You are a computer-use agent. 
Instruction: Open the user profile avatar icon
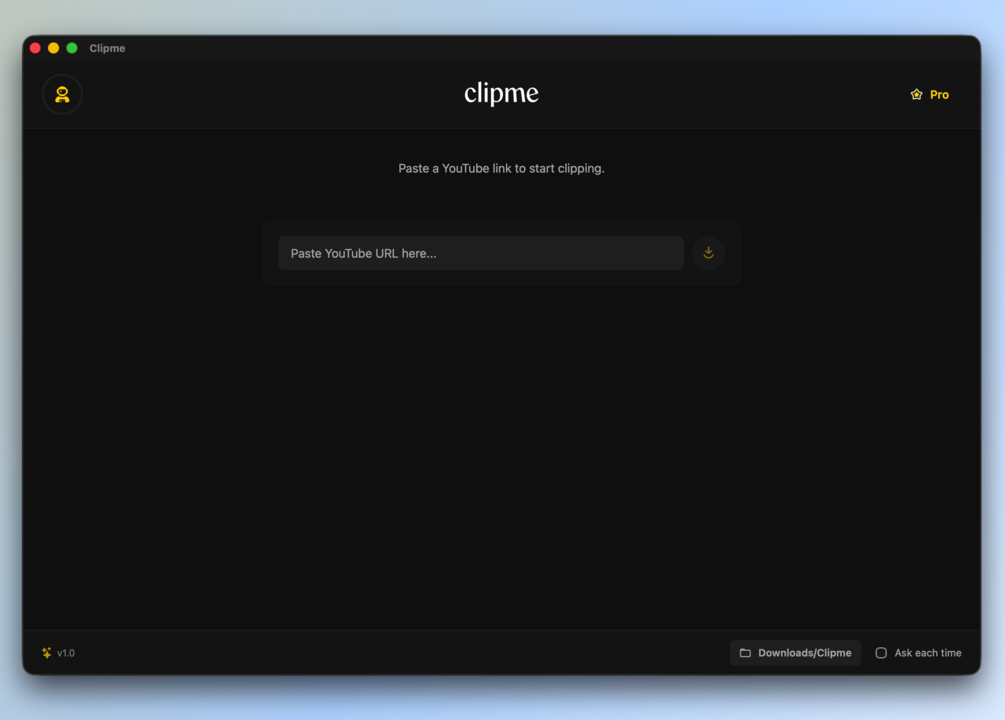pyautogui.click(x=62, y=94)
